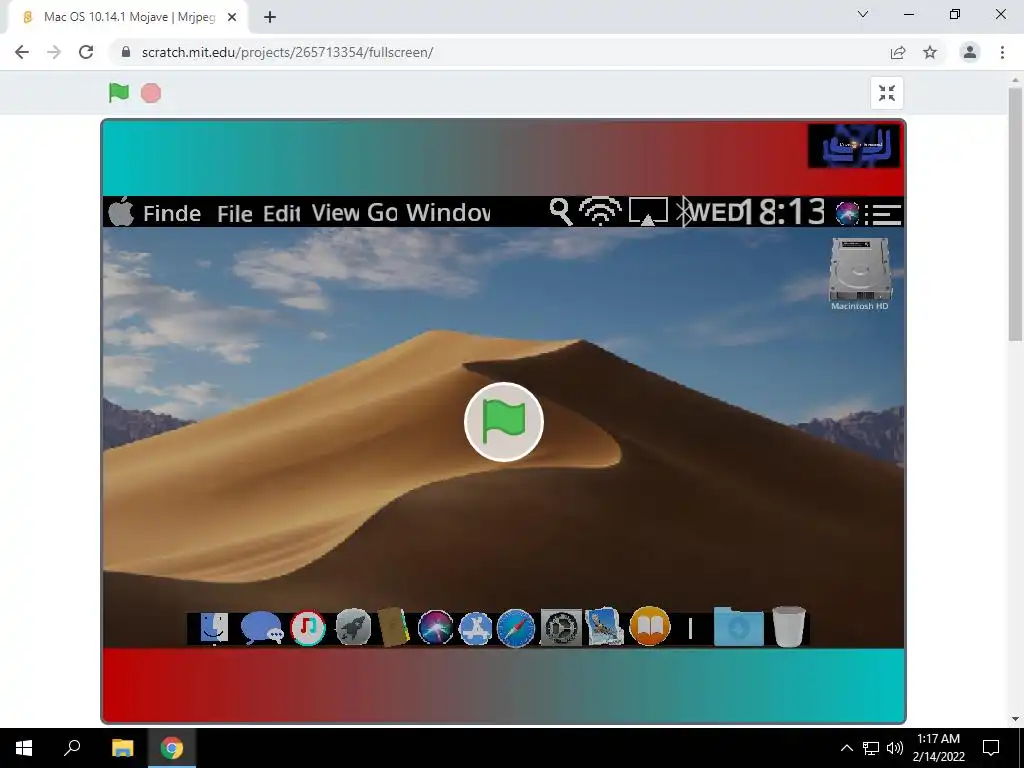Image resolution: width=1024 pixels, height=768 pixels.
Task: Open the Windows clock showing 1:17 AM
Action: (938, 748)
